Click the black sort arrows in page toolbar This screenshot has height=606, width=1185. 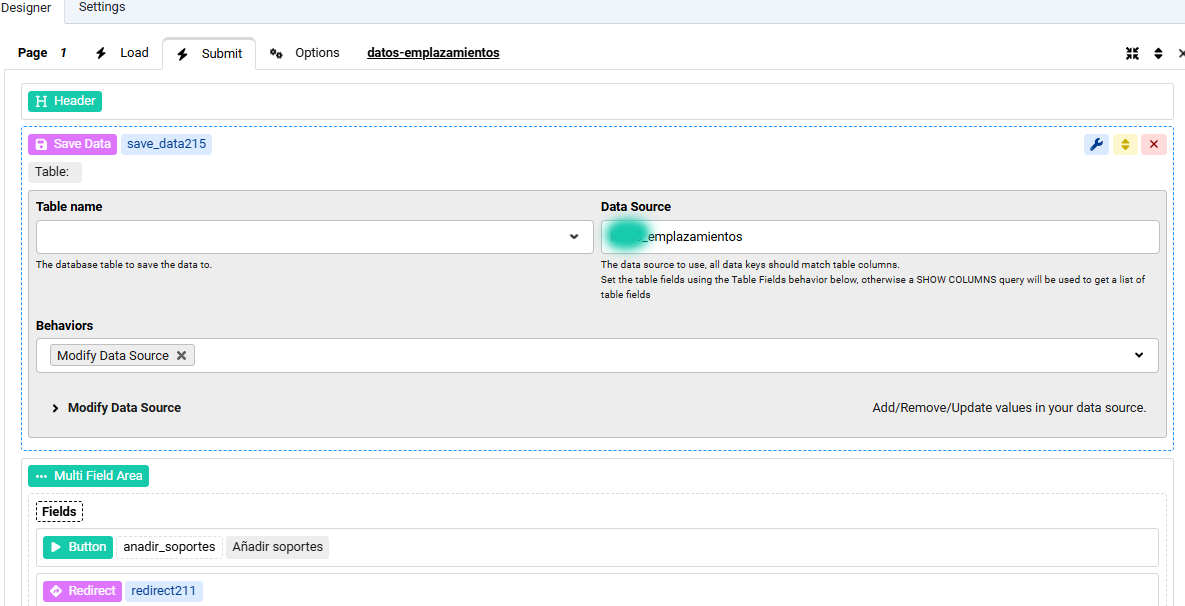pos(1158,54)
